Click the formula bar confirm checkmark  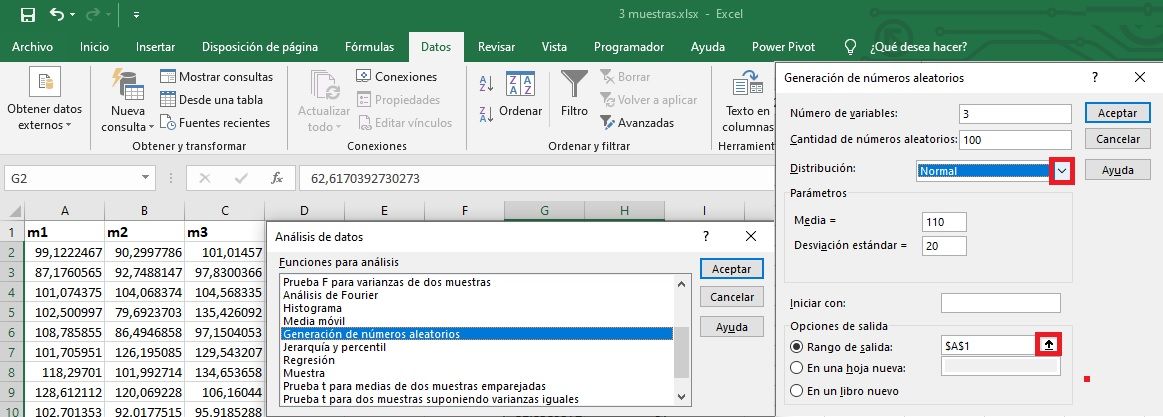241,179
